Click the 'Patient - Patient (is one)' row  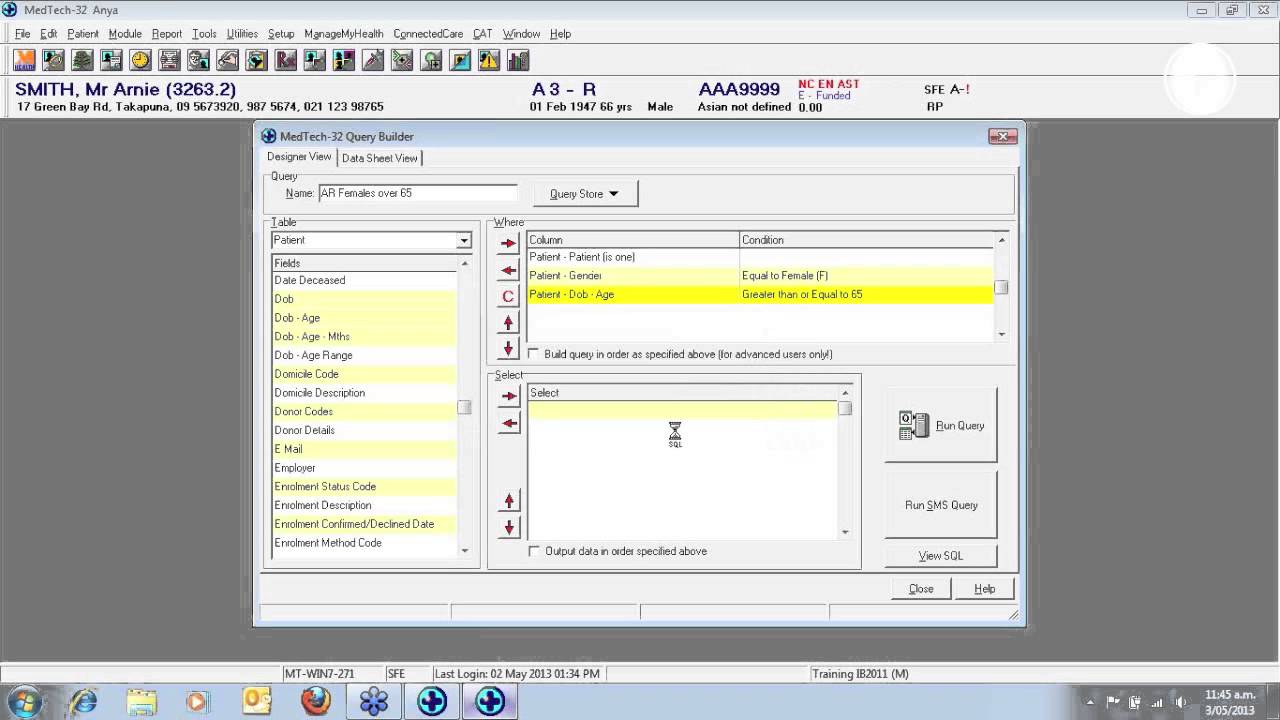(760, 257)
